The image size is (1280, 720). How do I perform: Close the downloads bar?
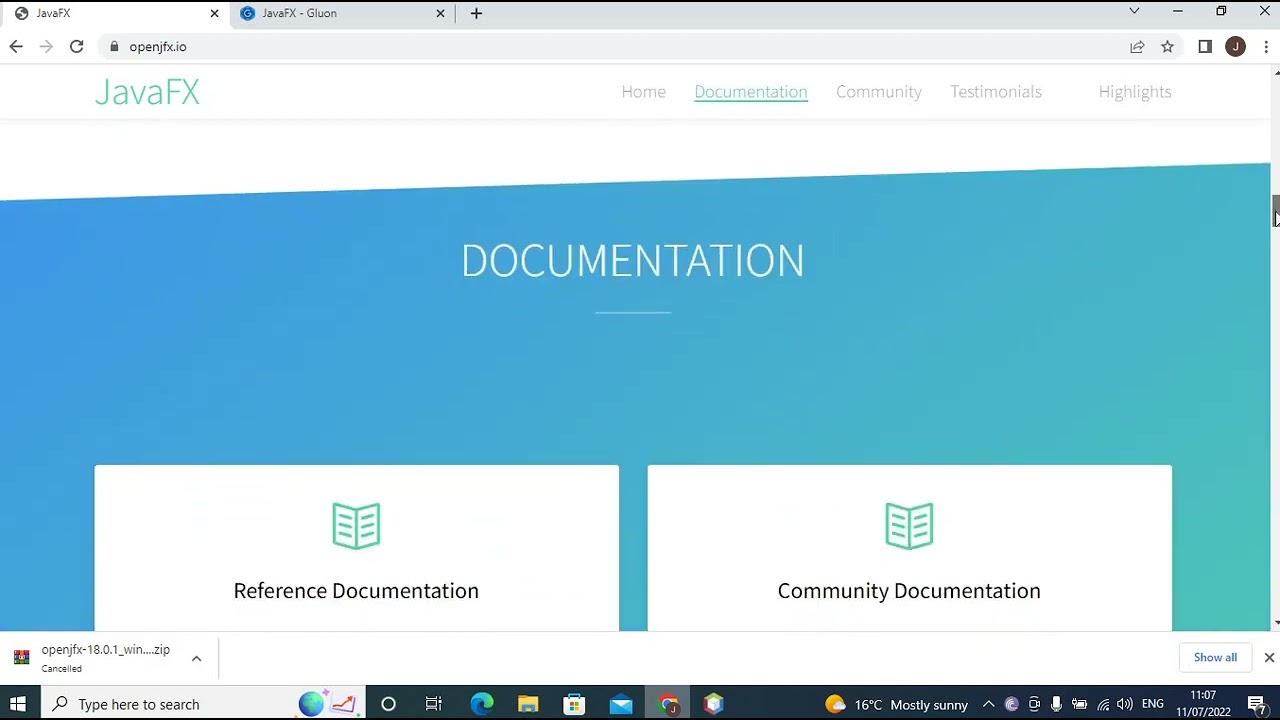(1269, 657)
